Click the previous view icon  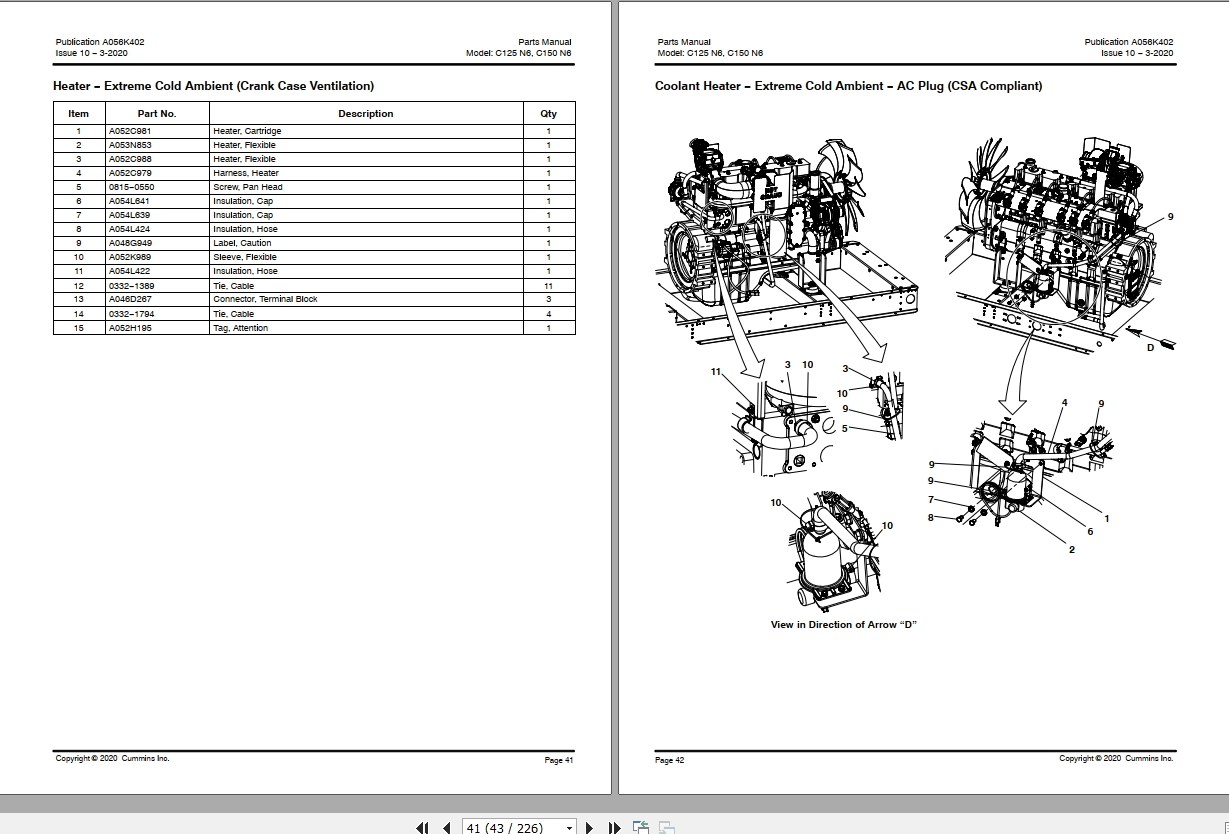641,827
